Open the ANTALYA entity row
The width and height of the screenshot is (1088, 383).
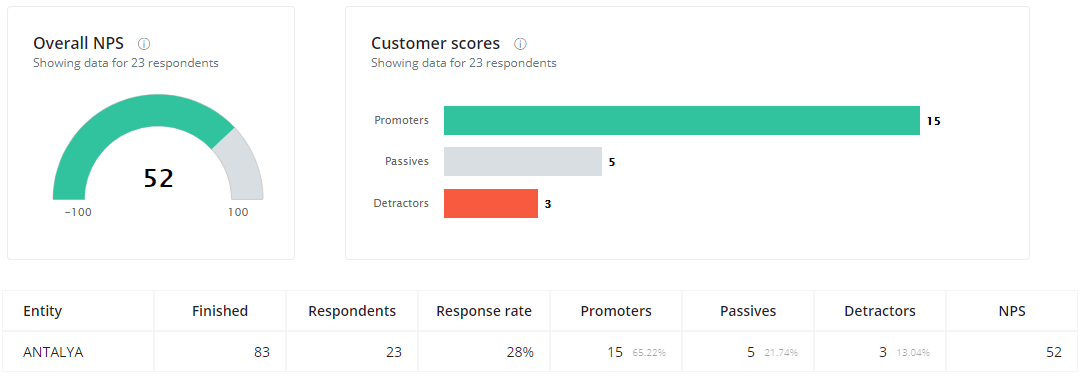point(543,352)
